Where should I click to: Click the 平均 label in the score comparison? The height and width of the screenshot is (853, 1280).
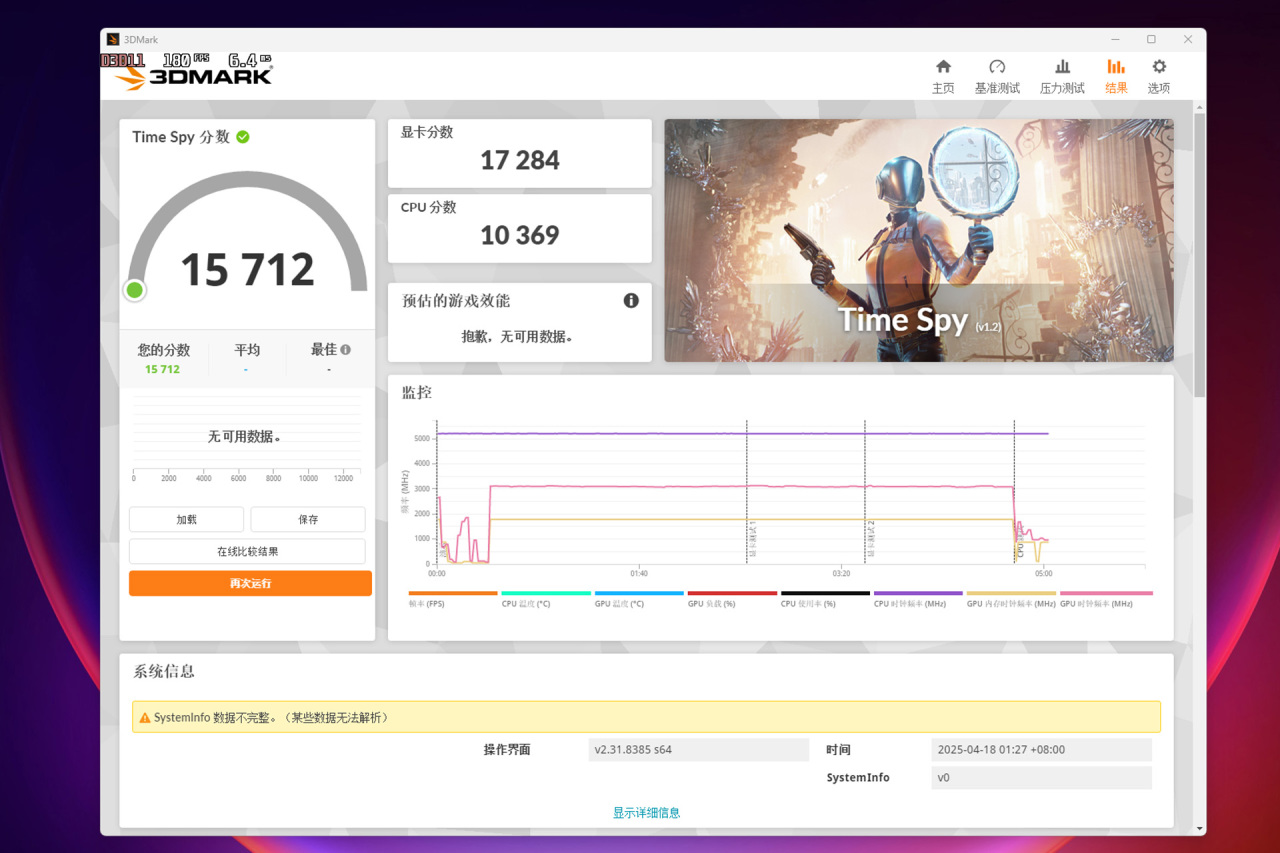click(x=247, y=350)
